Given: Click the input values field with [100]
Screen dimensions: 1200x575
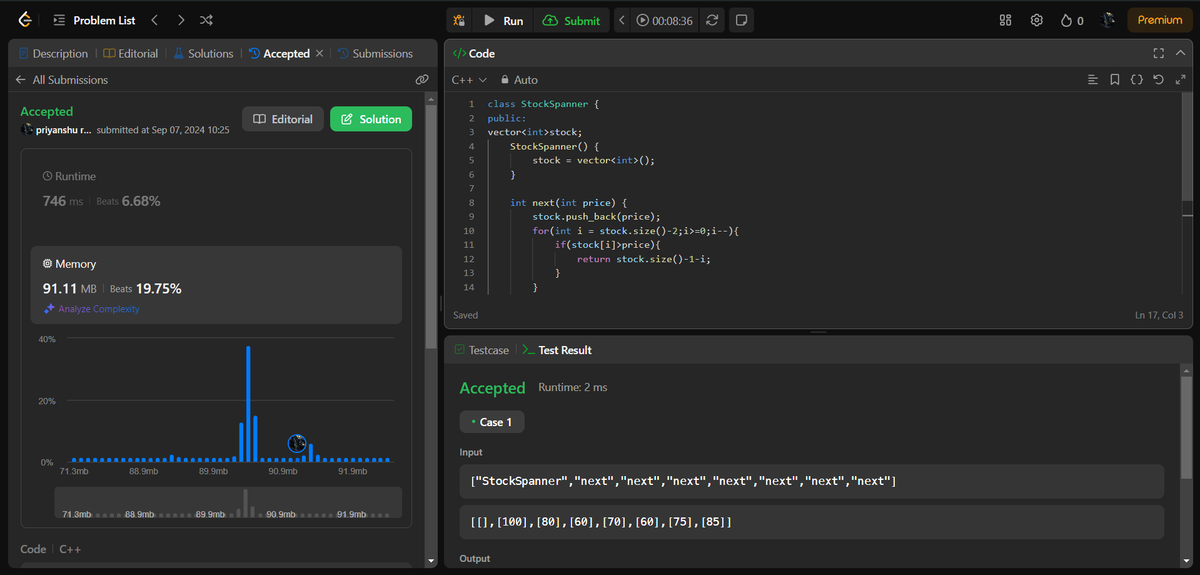Looking at the screenshot, I should tap(812, 522).
